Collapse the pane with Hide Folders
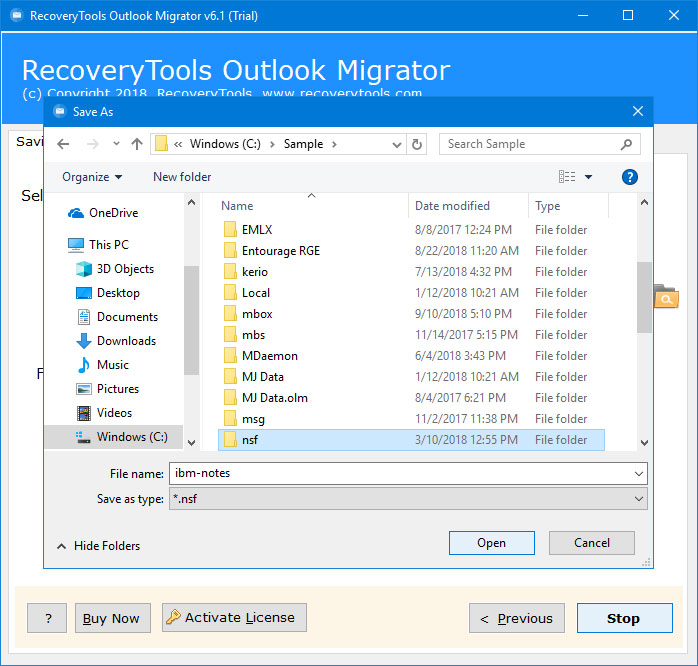Screen dimensions: 698x666 [99, 546]
